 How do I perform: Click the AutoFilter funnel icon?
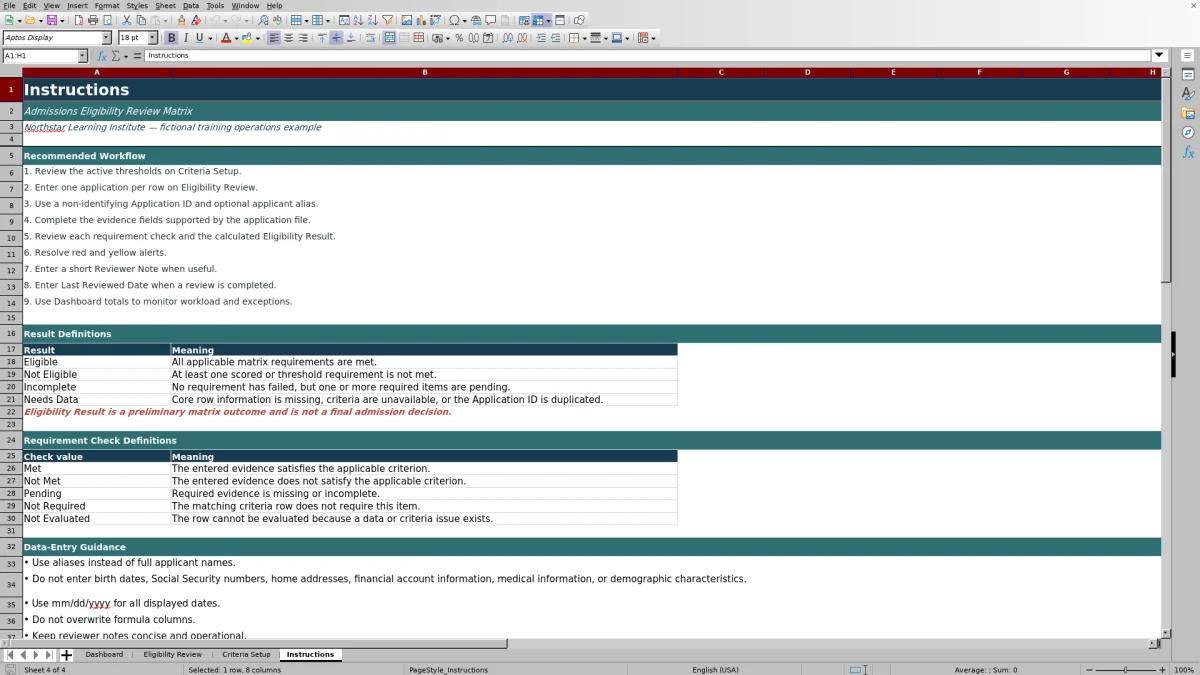(x=387, y=20)
